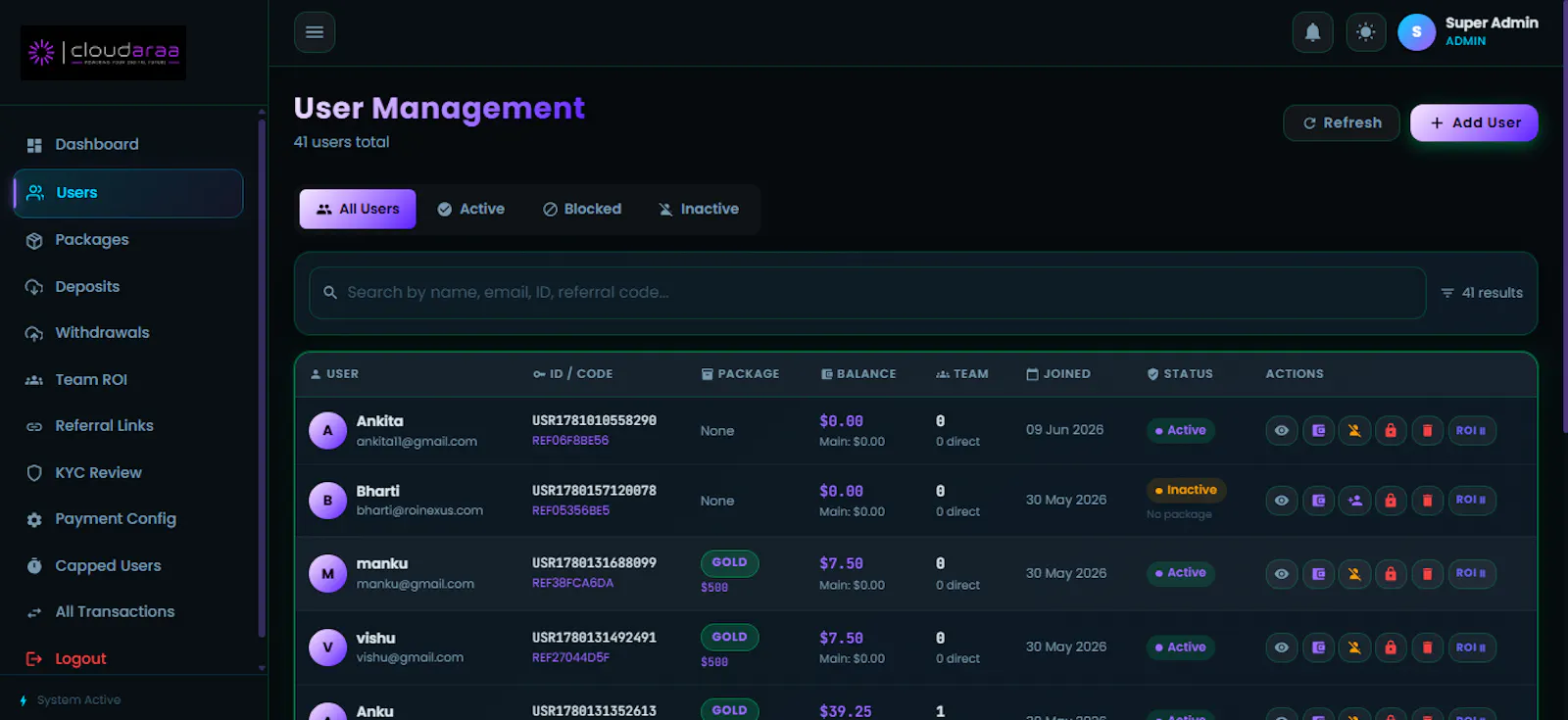Click email vishu@gmail.com
The width and height of the screenshot is (1568, 720).
coord(410,658)
